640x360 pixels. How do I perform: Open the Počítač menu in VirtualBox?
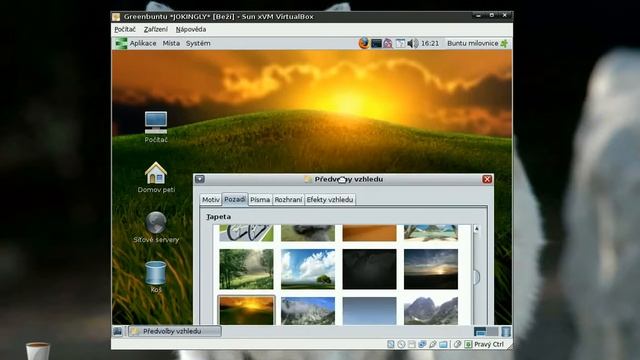(x=125, y=29)
